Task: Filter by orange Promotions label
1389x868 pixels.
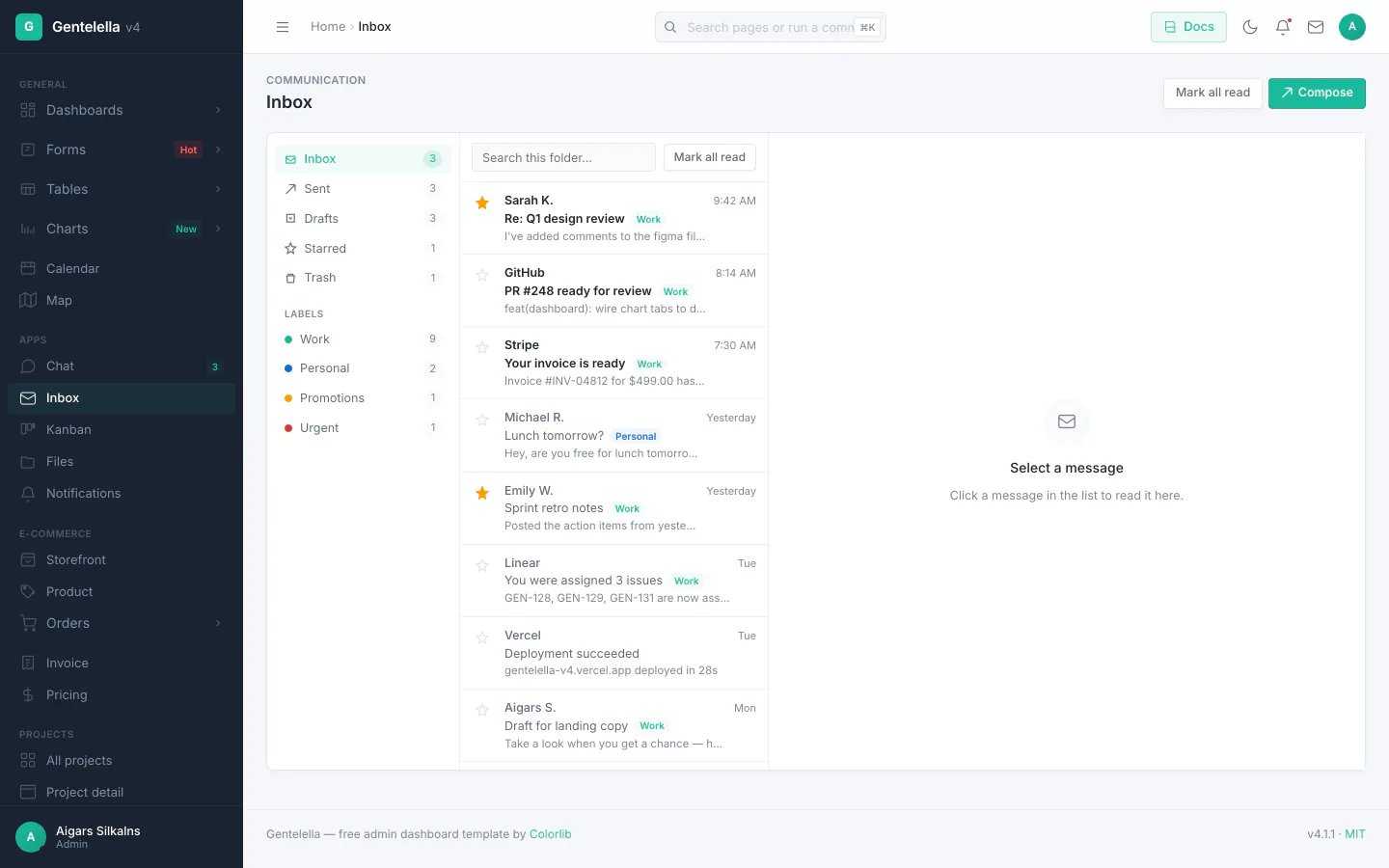Action: [x=363, y=398]
